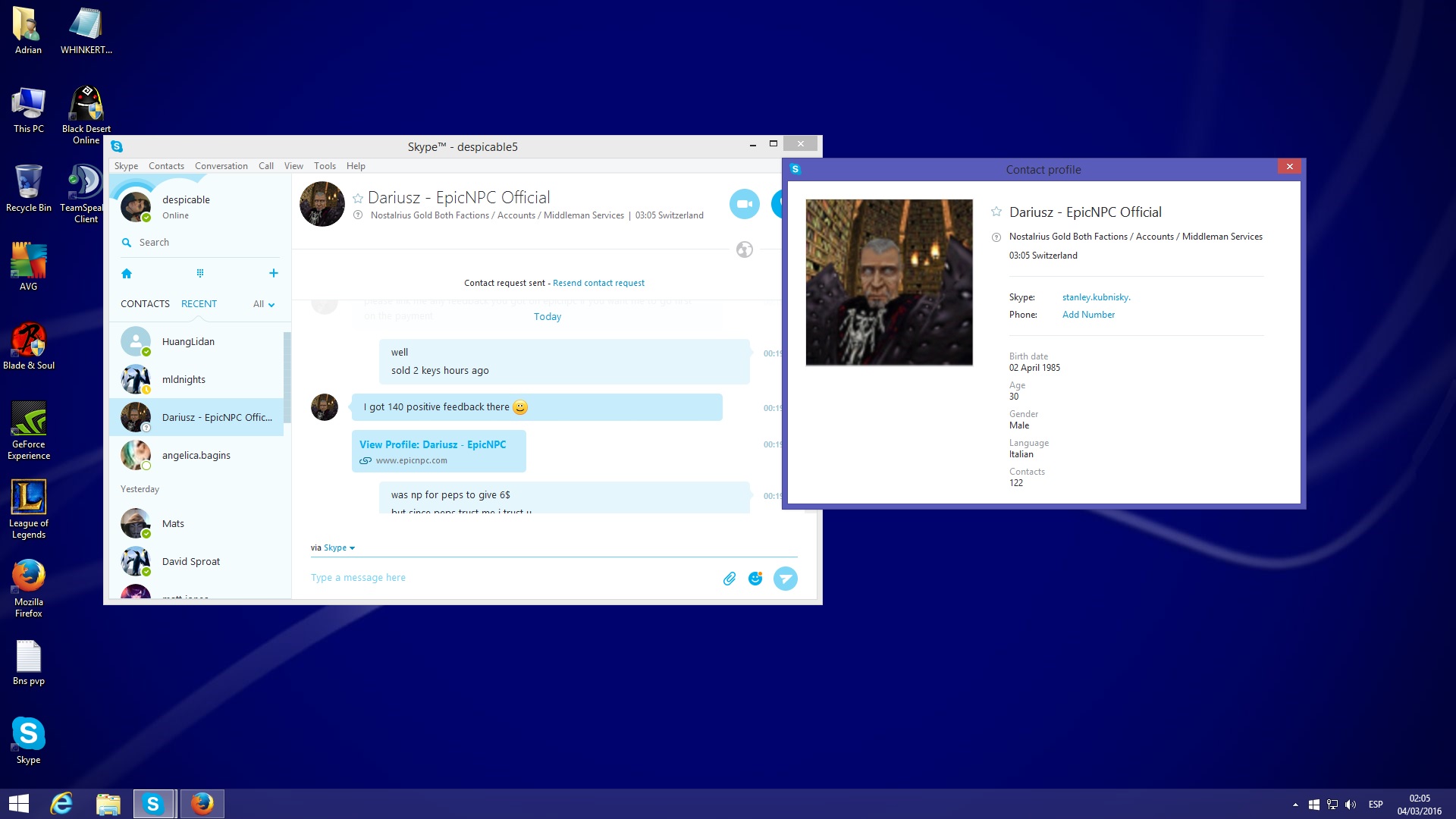The width and height of the screenshot is (1456, 819).
Task: Open Internet Explorer from taskbar
Action: tap(61, 804)
